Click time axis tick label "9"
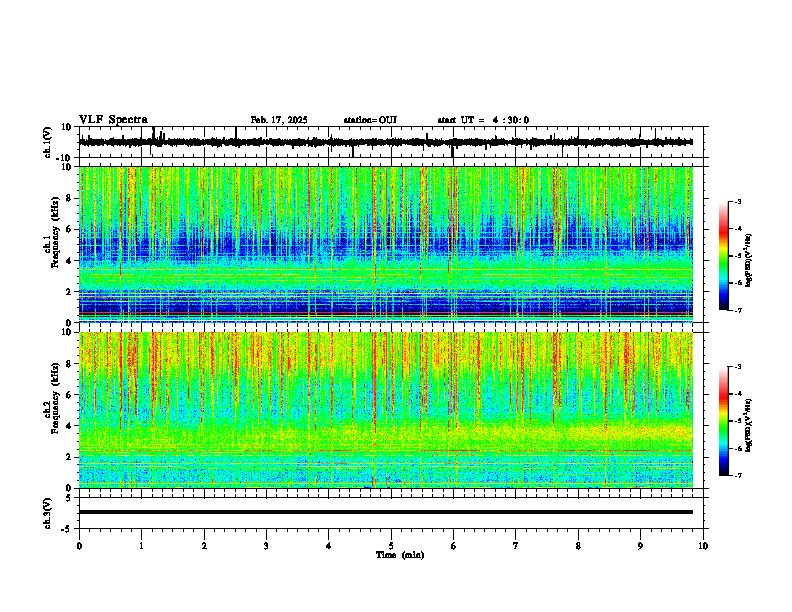 [x=640, y=546]
